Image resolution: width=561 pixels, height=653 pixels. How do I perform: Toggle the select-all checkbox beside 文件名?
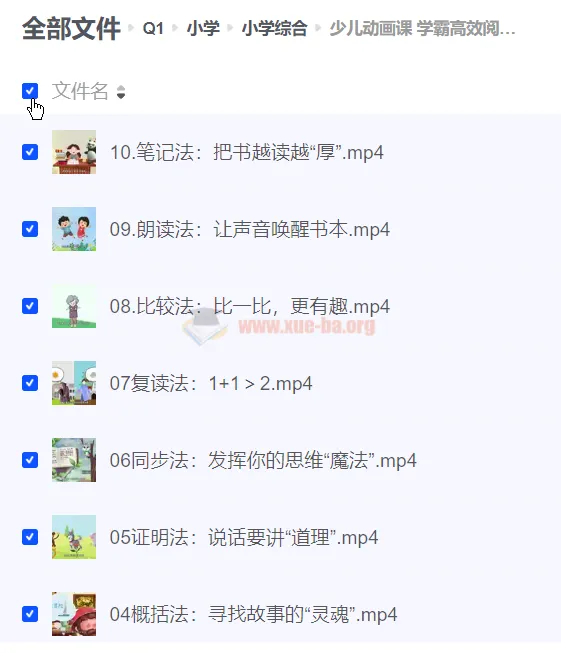coord(30,91)
